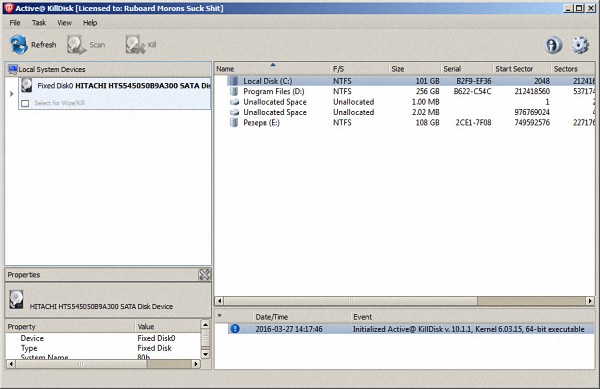Image resolution: width=600 pixels, height=389 pixels.
Task: Sort by Sectors column header
Action: [573, 69]
